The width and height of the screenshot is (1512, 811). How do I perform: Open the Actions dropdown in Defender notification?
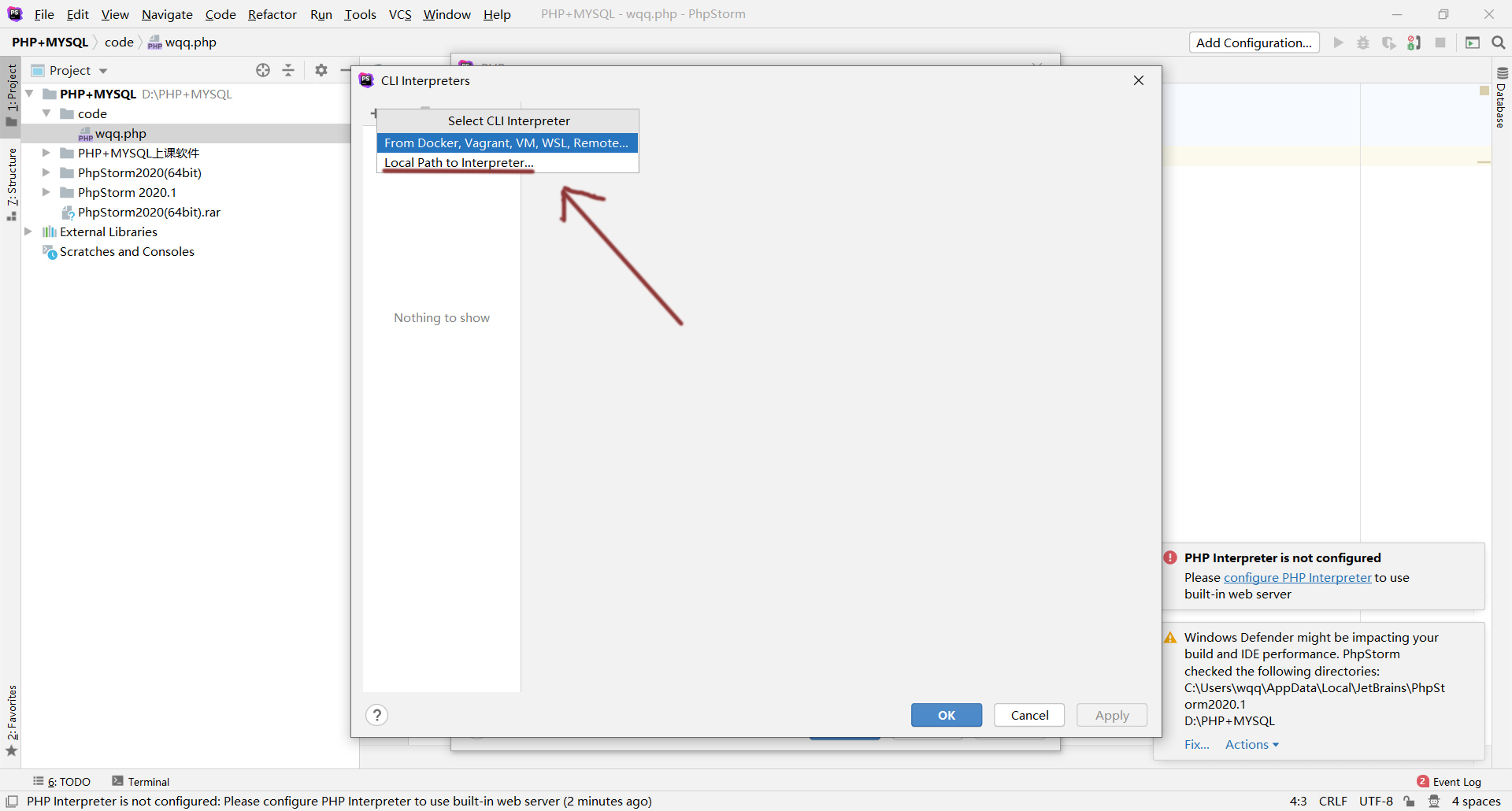pos(1251,745)
